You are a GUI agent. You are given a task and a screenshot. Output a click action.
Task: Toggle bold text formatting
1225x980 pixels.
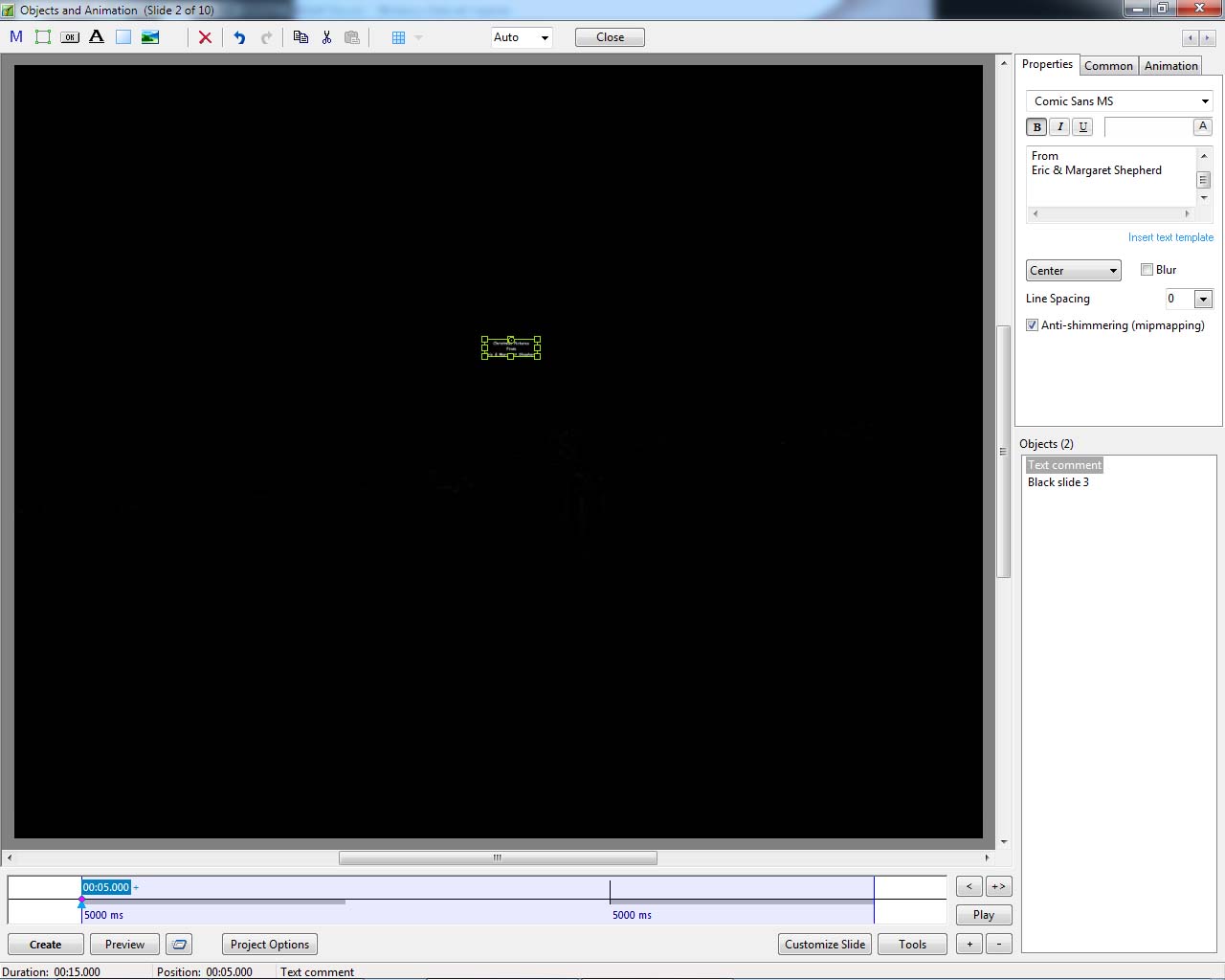[1036, 126]
